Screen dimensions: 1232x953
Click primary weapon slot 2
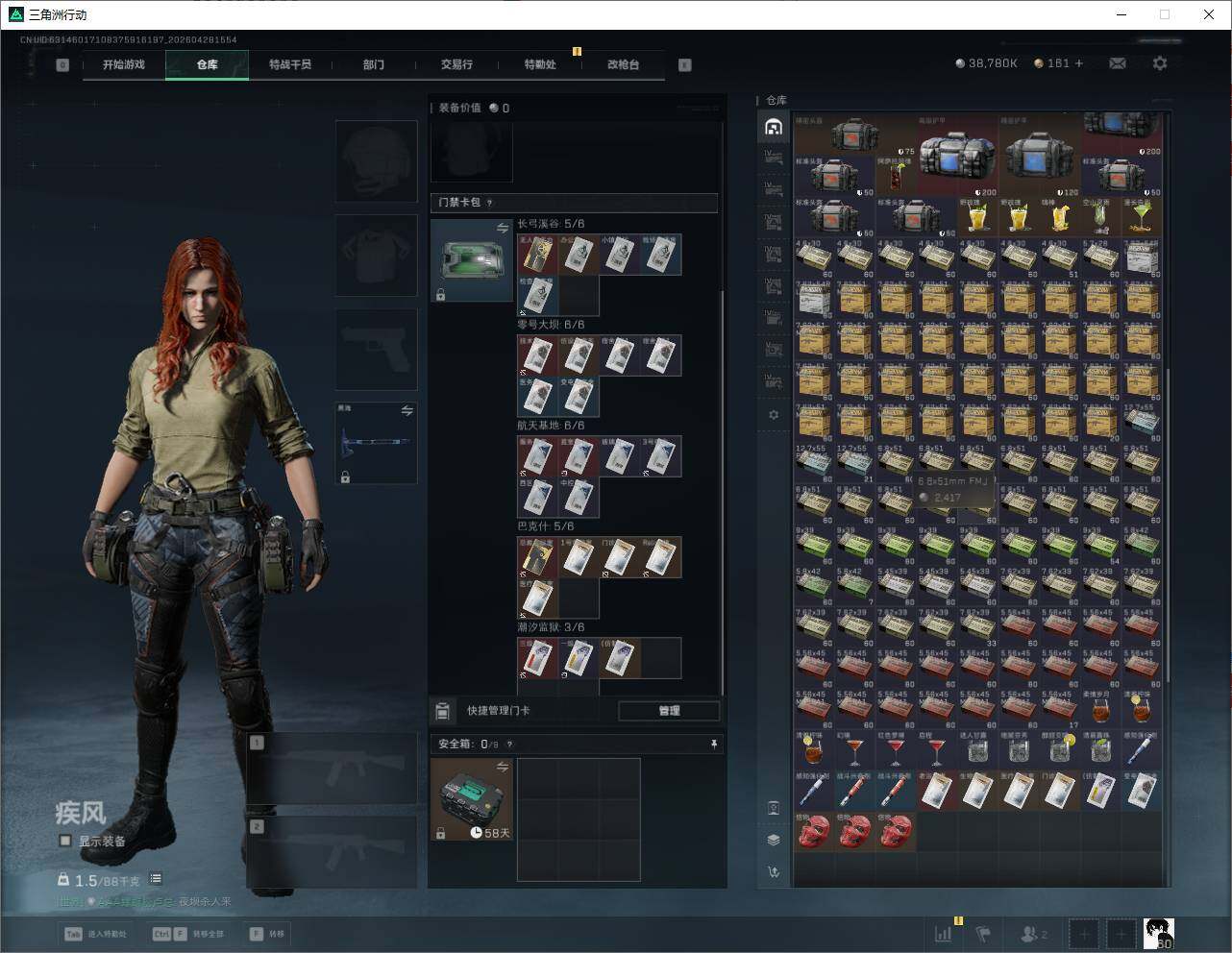coord(333,851)
